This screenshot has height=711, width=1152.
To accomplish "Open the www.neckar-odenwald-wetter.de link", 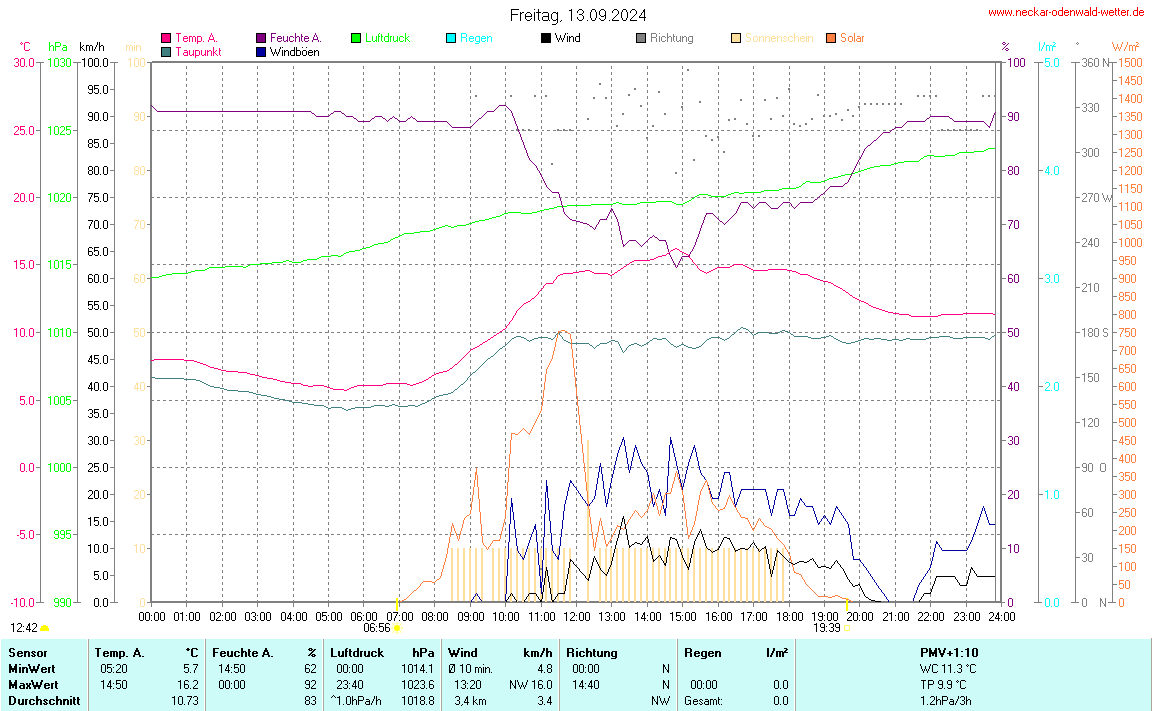I will coord(1066,12).
